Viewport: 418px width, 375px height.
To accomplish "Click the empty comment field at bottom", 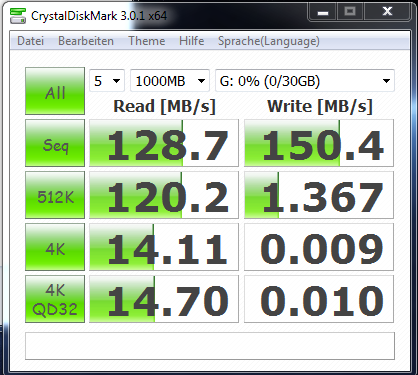I will (x=210, y=346).
